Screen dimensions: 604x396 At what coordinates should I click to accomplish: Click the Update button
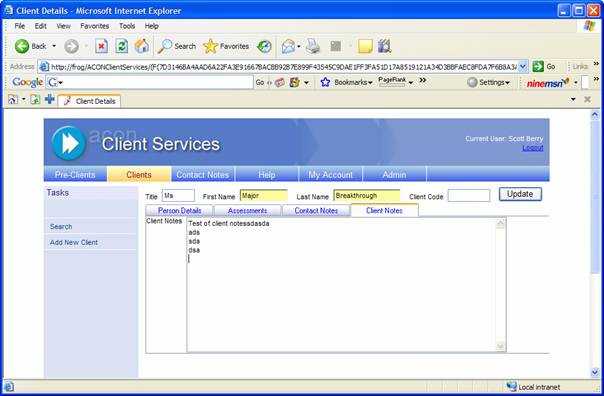click(520, 194)
